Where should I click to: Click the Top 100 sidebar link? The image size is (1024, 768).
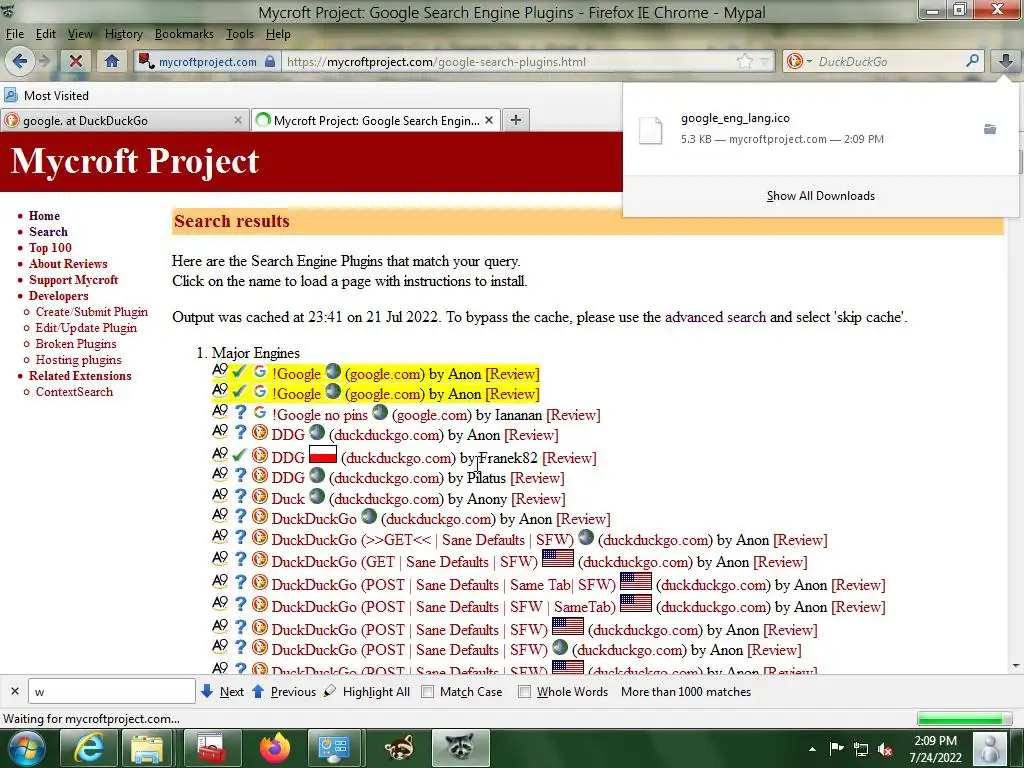click(x=50, y=248)
